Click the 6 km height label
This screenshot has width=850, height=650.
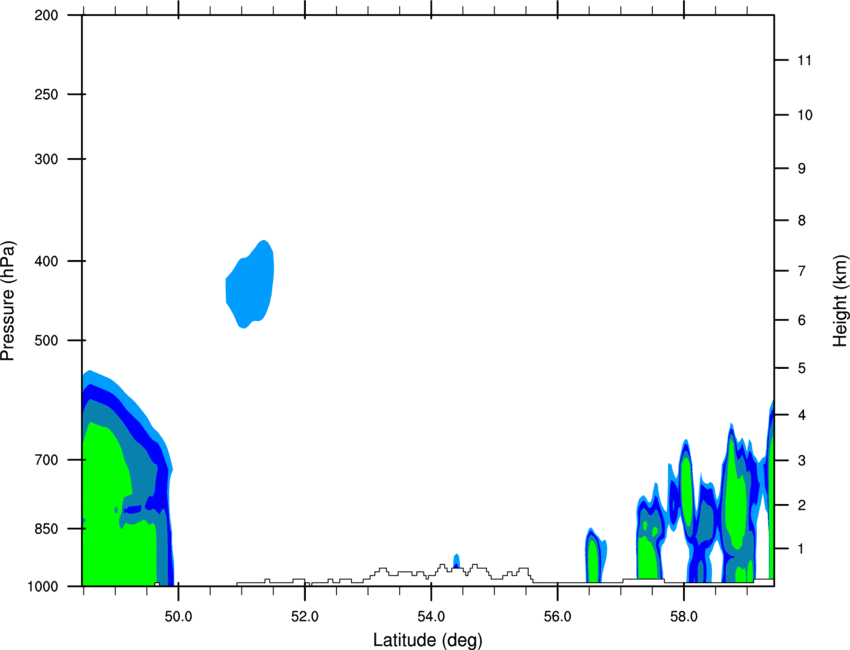tap(801, 320)
